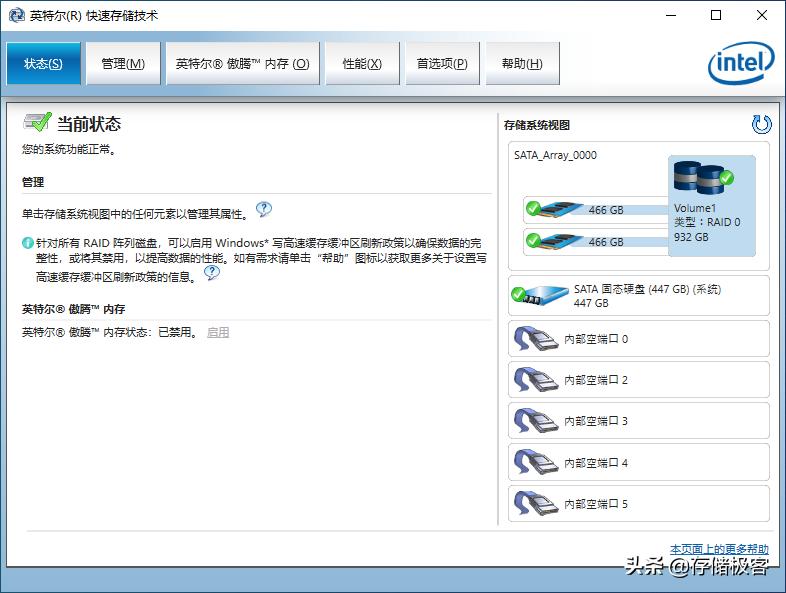
Task: Open the 性能(X) tab
Action: click(x=362, y=64)
